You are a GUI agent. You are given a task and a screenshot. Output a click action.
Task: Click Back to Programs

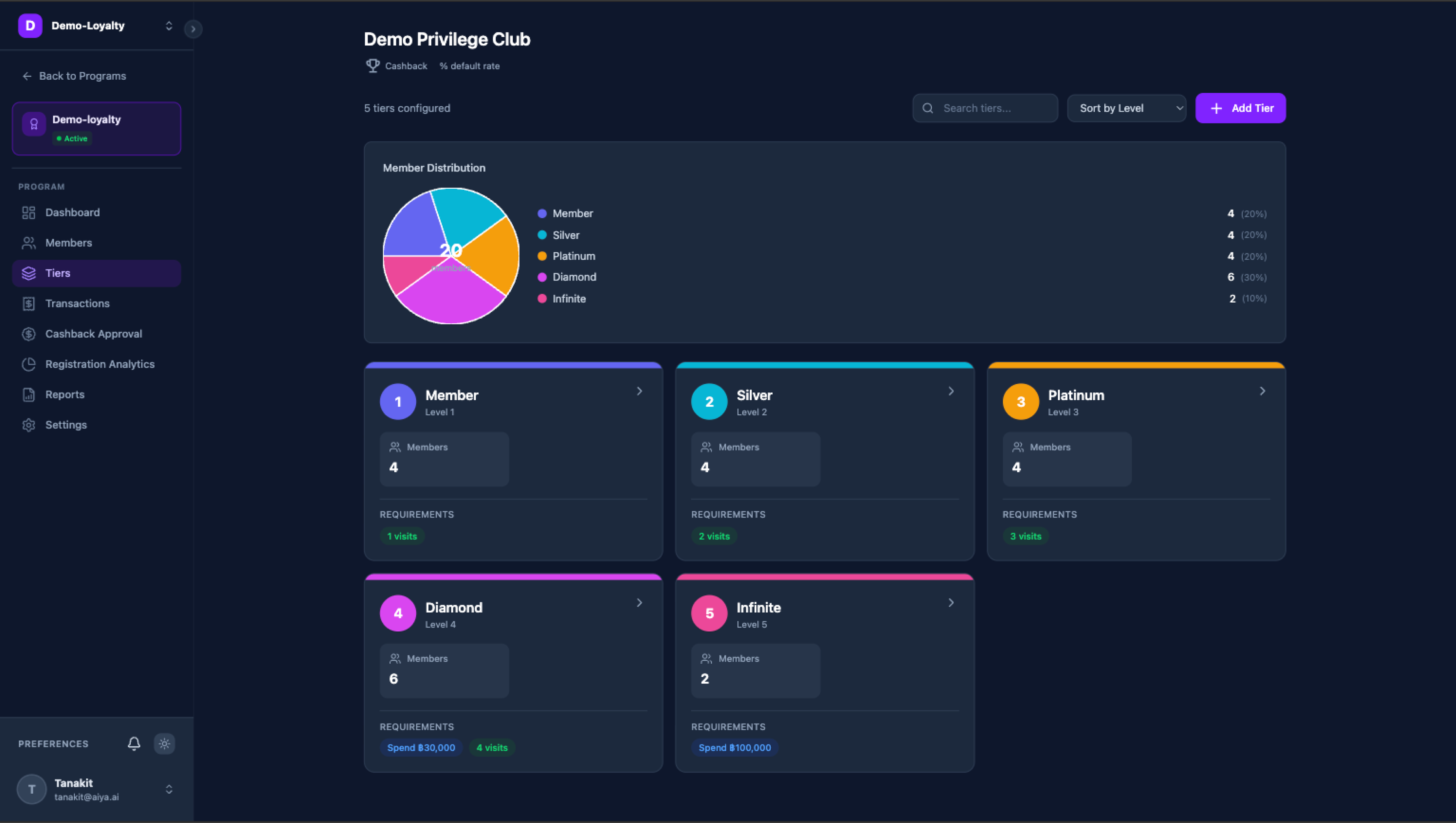click(74, 76)
